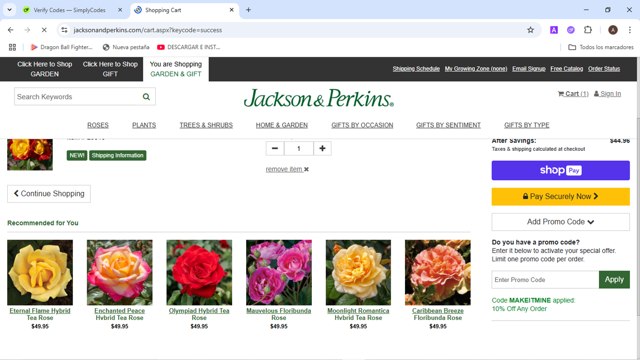The width and height of the screenshot is (640, 360).
Task: Open the GIFTS BY TYPE menu
Action: pyautogui.click(x=527, y=125)
